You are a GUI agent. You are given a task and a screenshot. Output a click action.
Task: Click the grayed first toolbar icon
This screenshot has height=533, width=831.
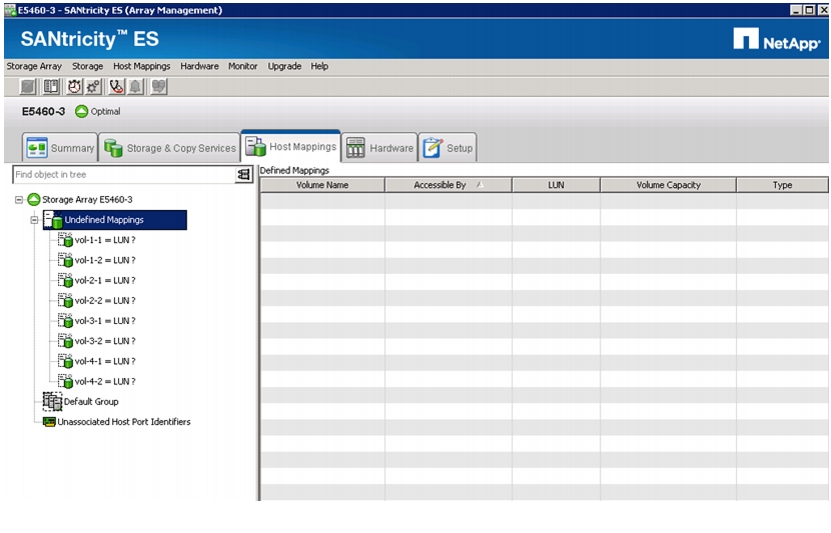(x=28, y=86)
